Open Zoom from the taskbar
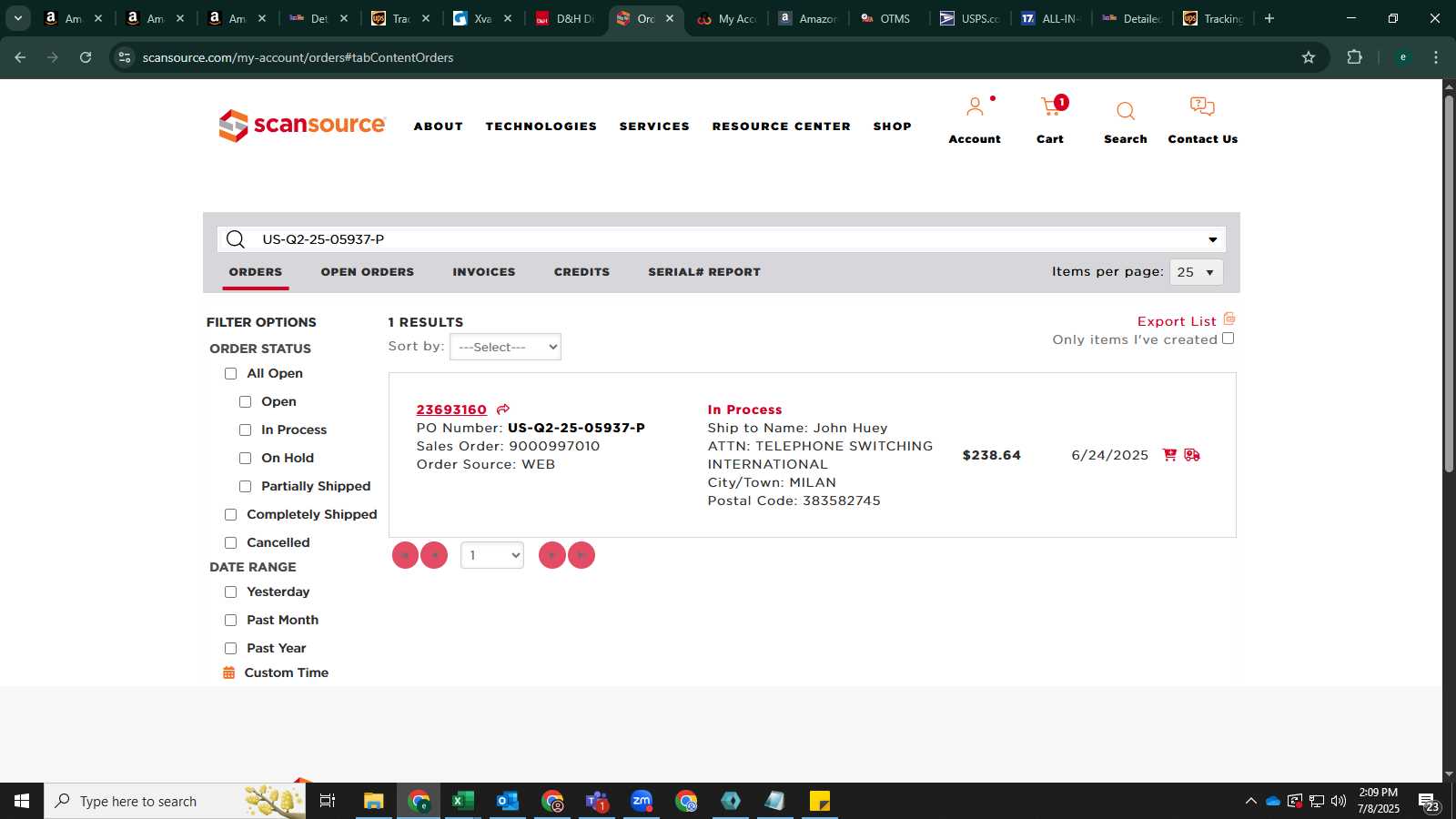The height and width of the screenshot is (819, 1456). pyautogui.click(x=642, y=801)
